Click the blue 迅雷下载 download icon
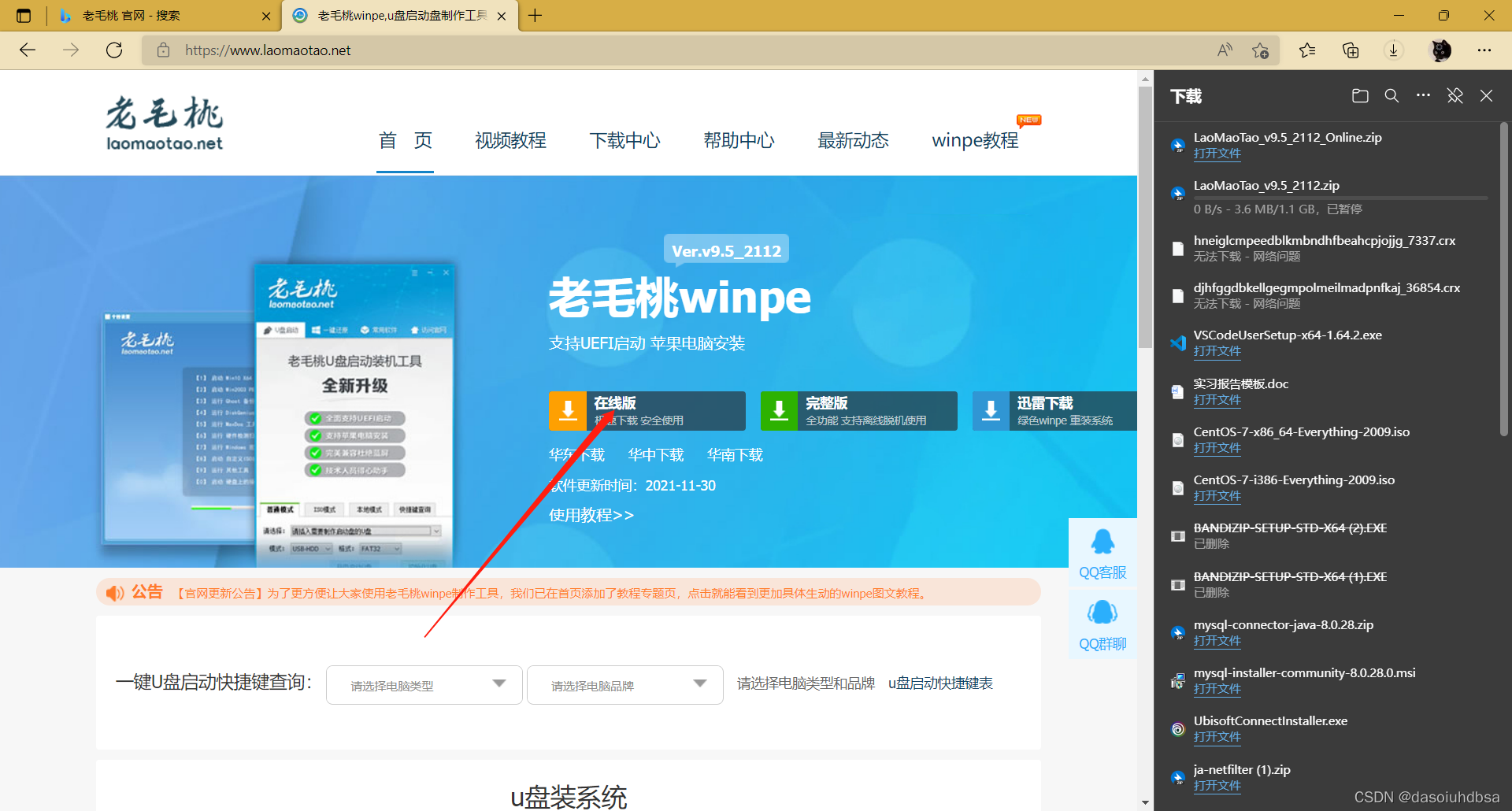Viewport: 1512px width, 811px height. (x=991, y=411)
